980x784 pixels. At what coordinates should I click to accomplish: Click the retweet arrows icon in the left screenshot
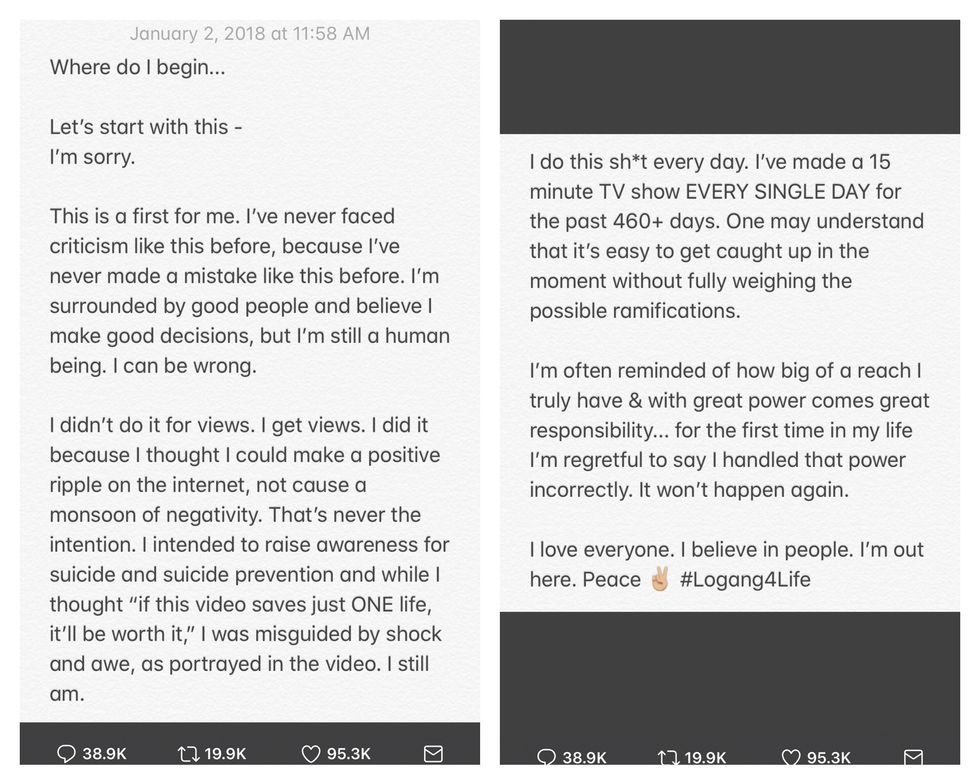point(188,753)
